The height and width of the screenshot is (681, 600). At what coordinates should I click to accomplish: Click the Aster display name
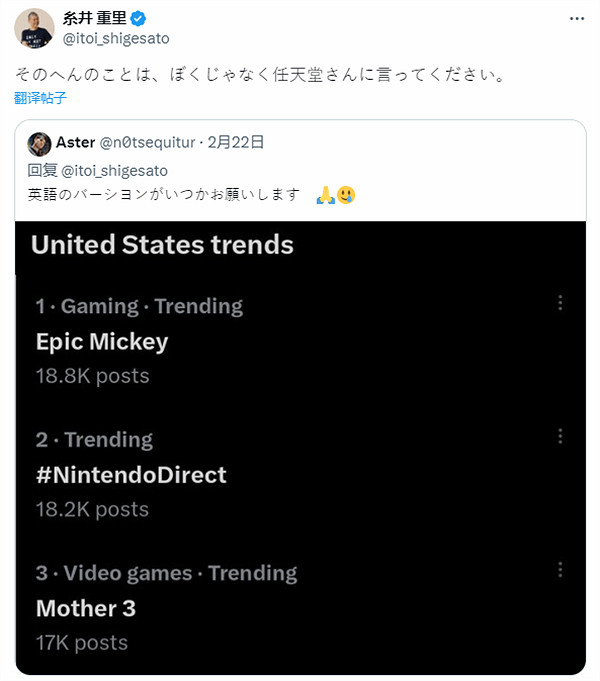[x=76, y=143]
